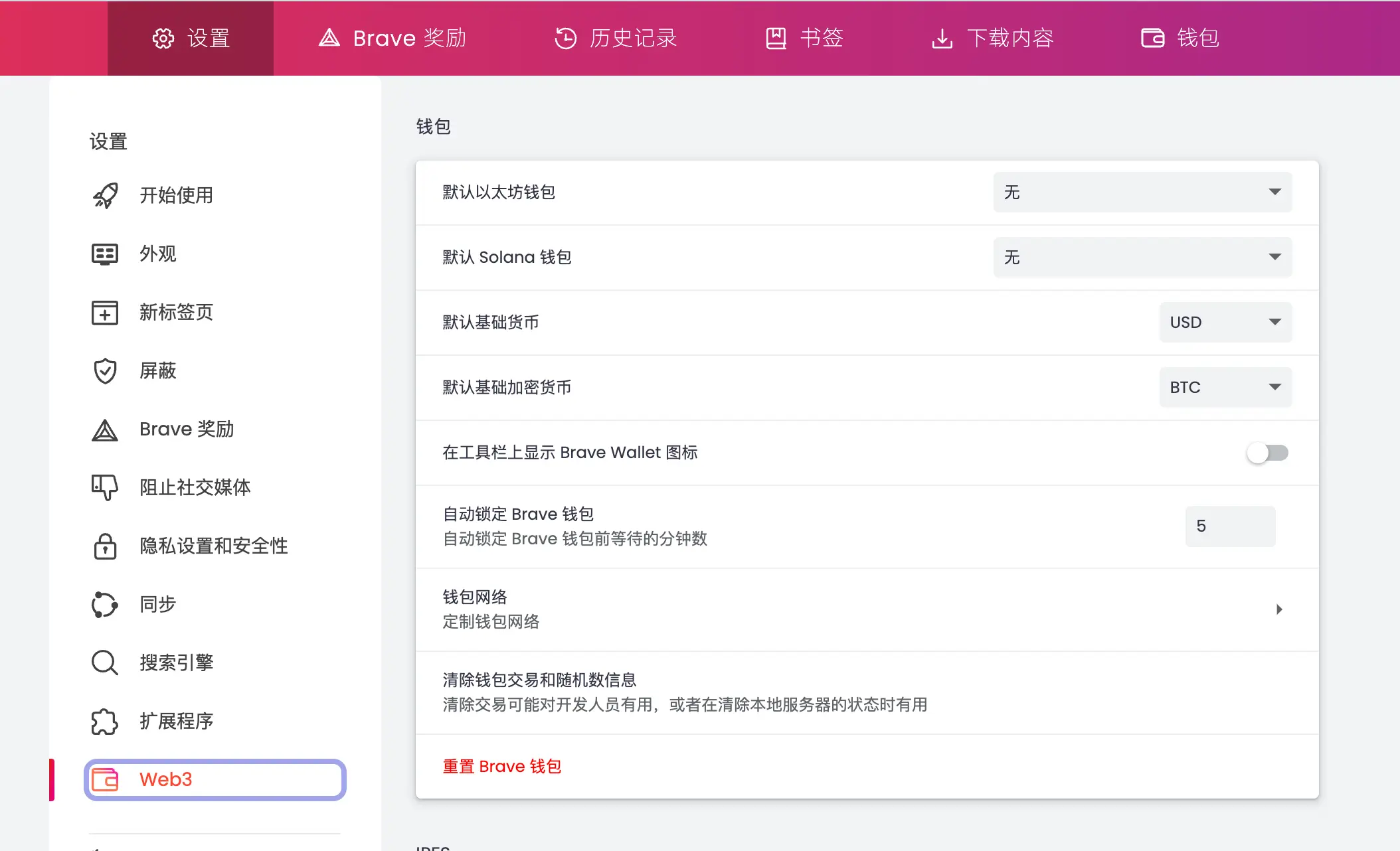
Task: Switch to the 书签 tab
Action: pos(804,39)
